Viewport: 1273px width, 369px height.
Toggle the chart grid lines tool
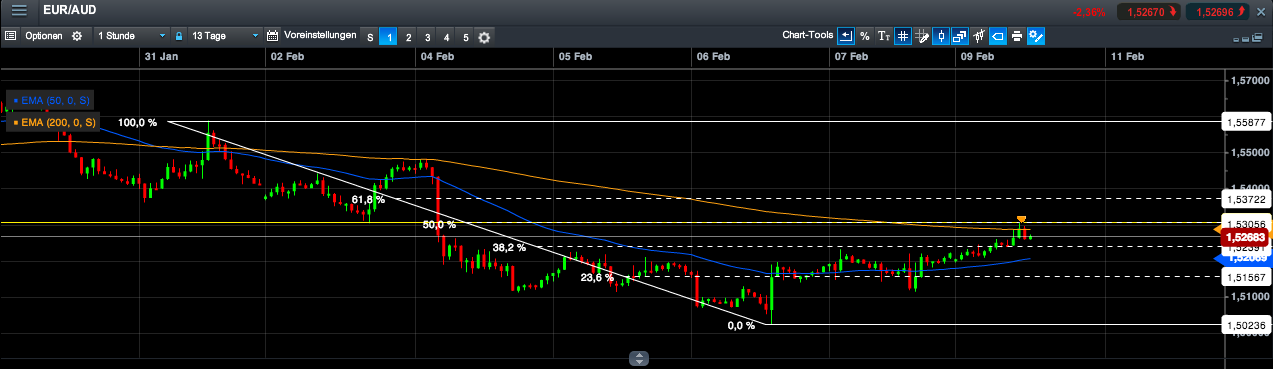coord(903,36)
